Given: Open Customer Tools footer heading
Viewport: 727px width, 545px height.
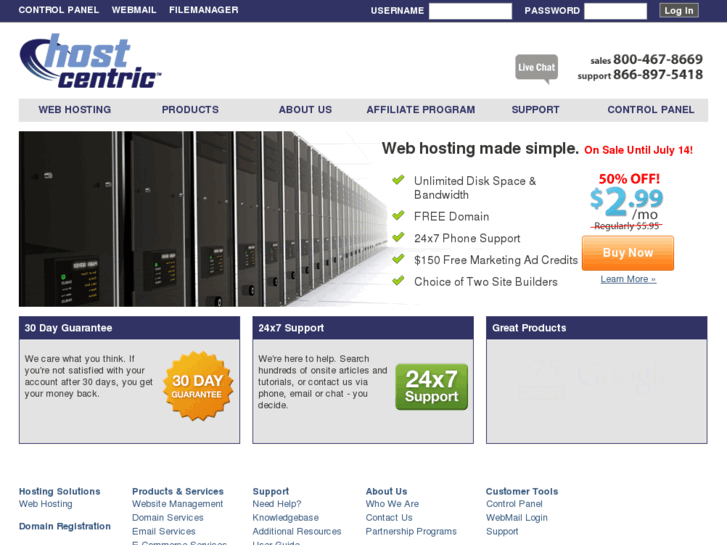Looking at the screenshot, I should pyautogui.click(x=522, y=491).
